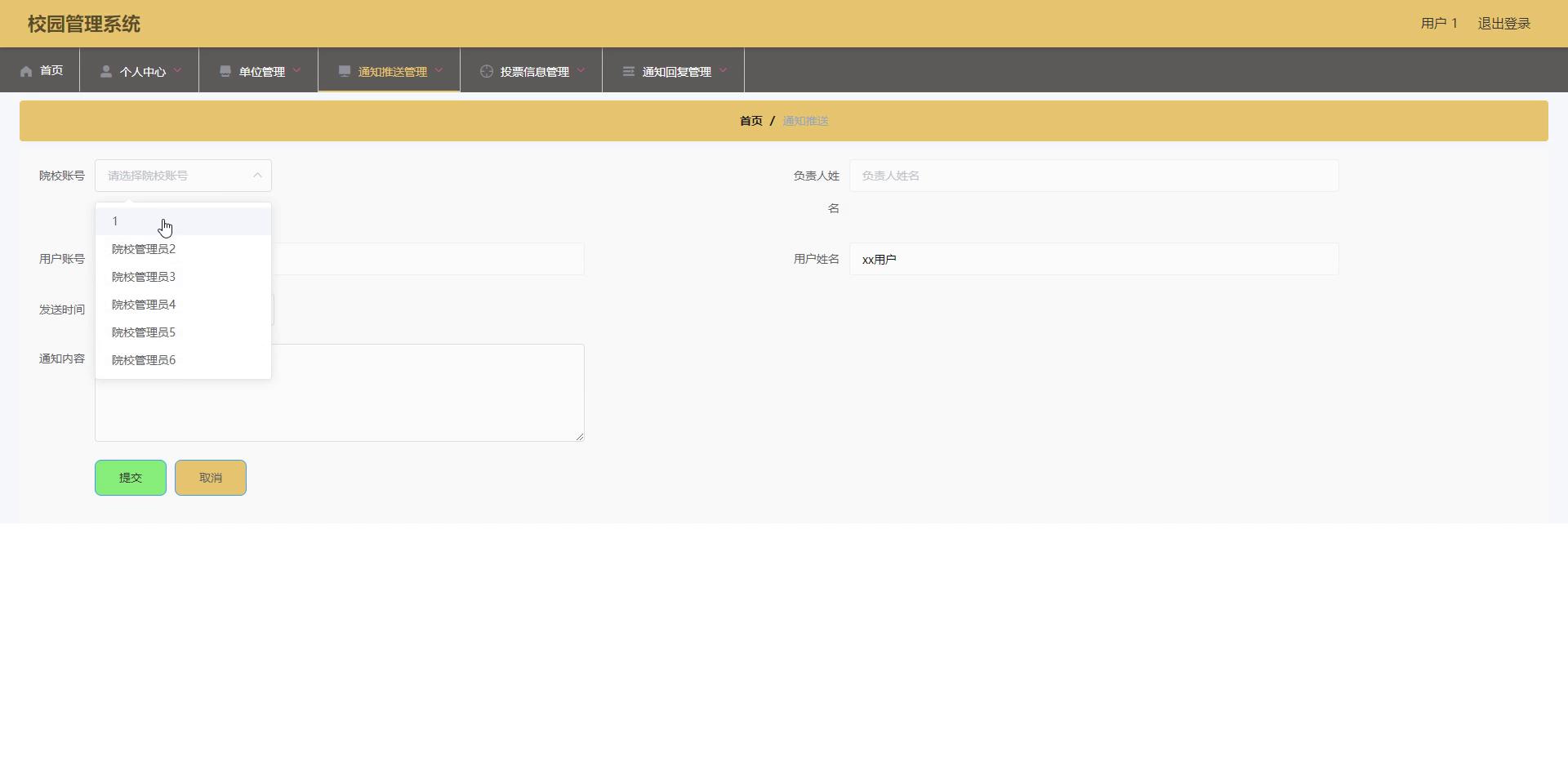Expand the 投票信息管理 menu chevron
This screenshot has width=1568, height=784.
(x=581, y=70)
